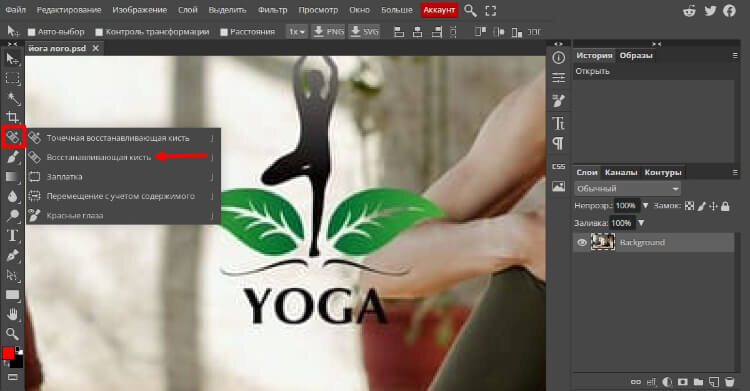This screenshot has width=750, height=391.
Task: Switch to the Каналы tab
Action: tap(621, 172)
